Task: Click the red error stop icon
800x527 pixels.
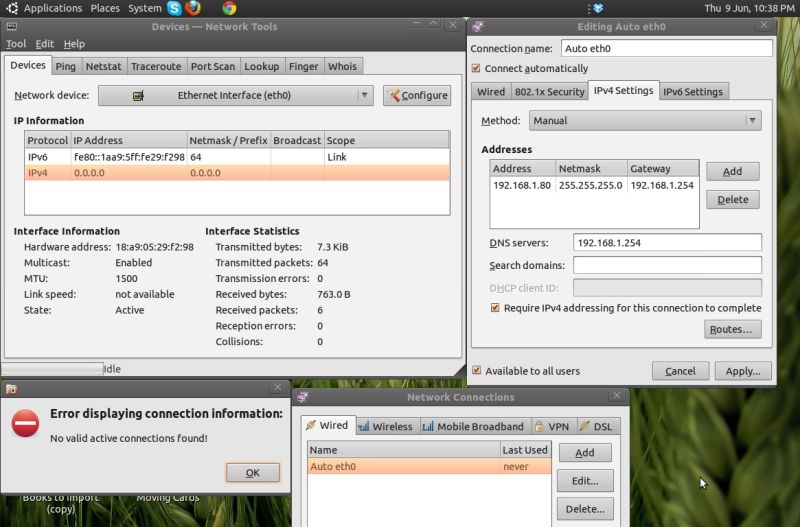Action: point(26,423)
